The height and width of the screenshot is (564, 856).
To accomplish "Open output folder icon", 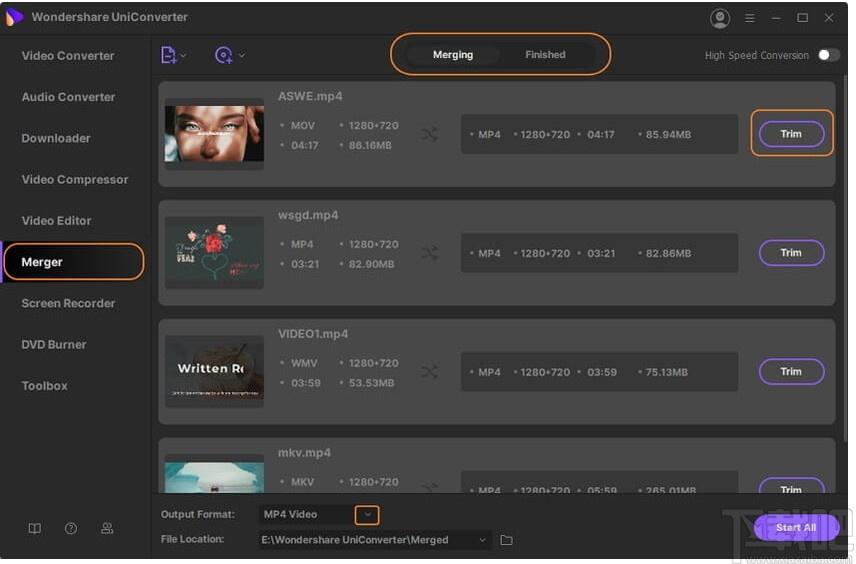I will [x=507, y=540].
